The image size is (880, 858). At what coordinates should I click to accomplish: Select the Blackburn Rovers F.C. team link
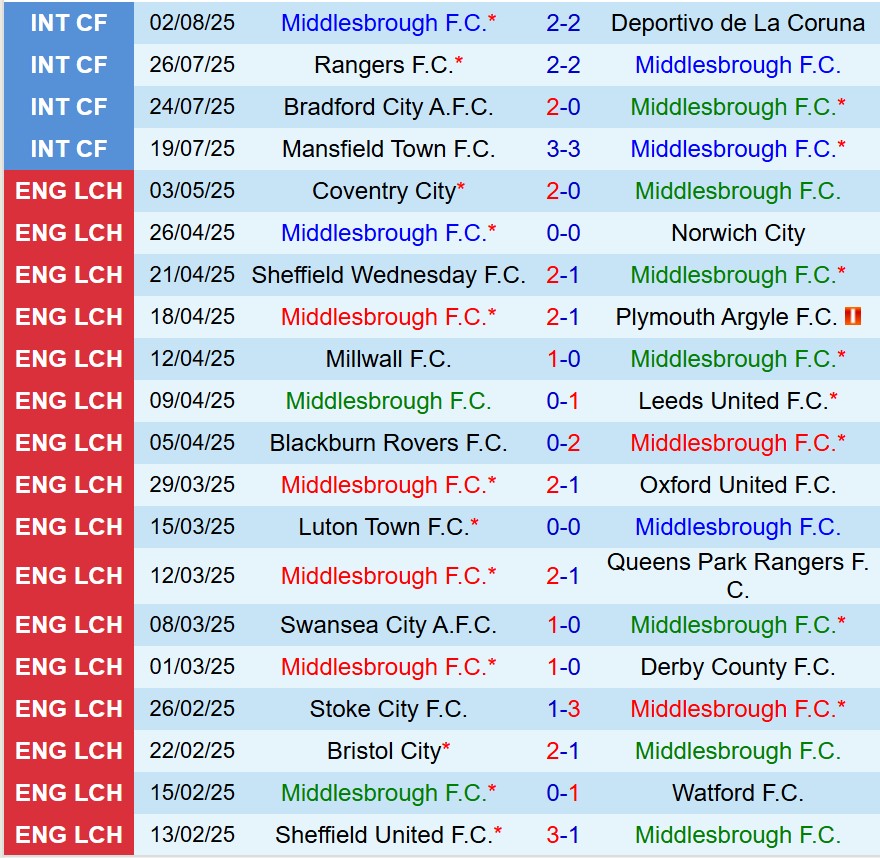[388, 443]
